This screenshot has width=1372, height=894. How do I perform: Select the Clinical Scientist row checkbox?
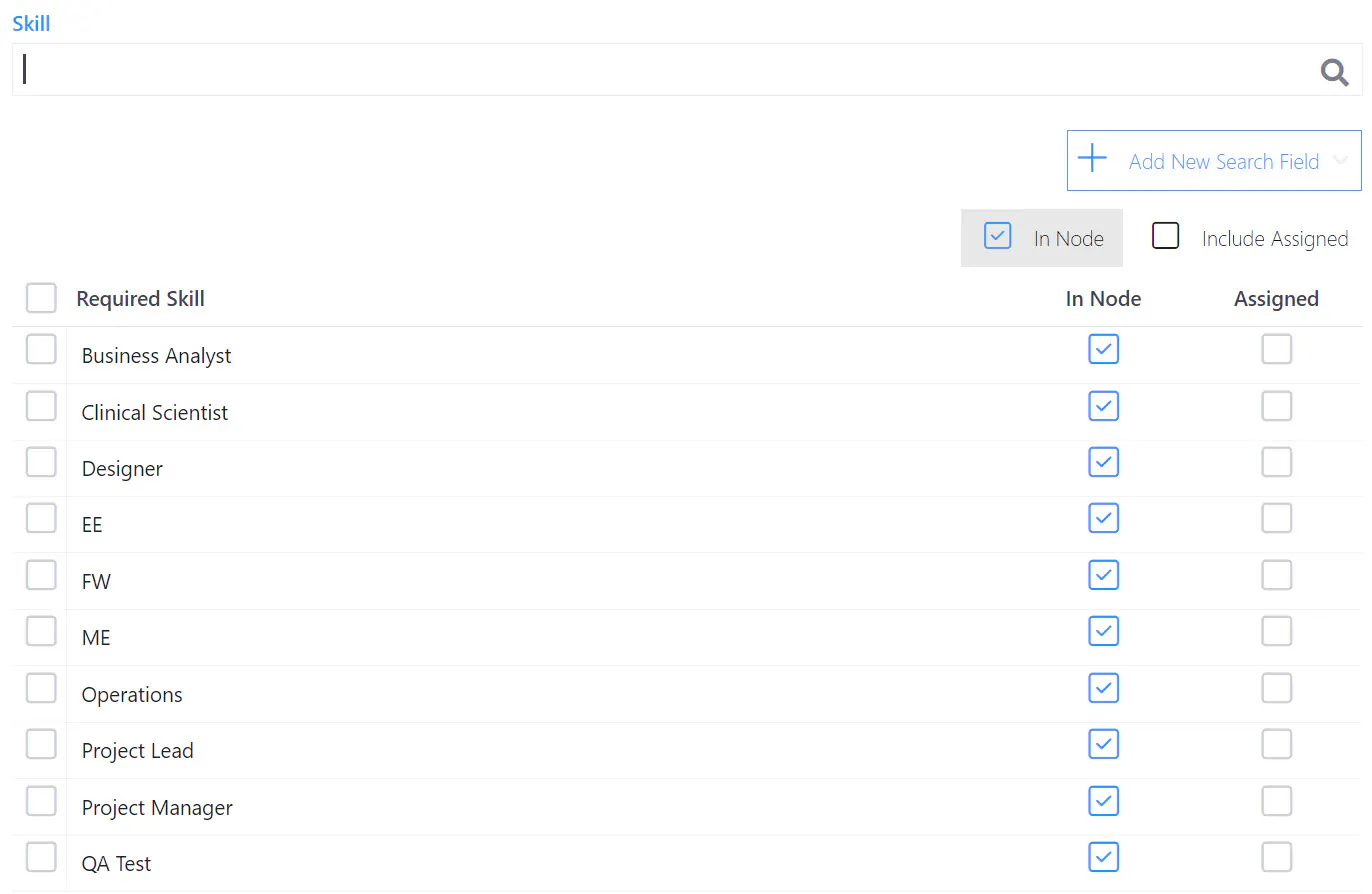(41, 406)
